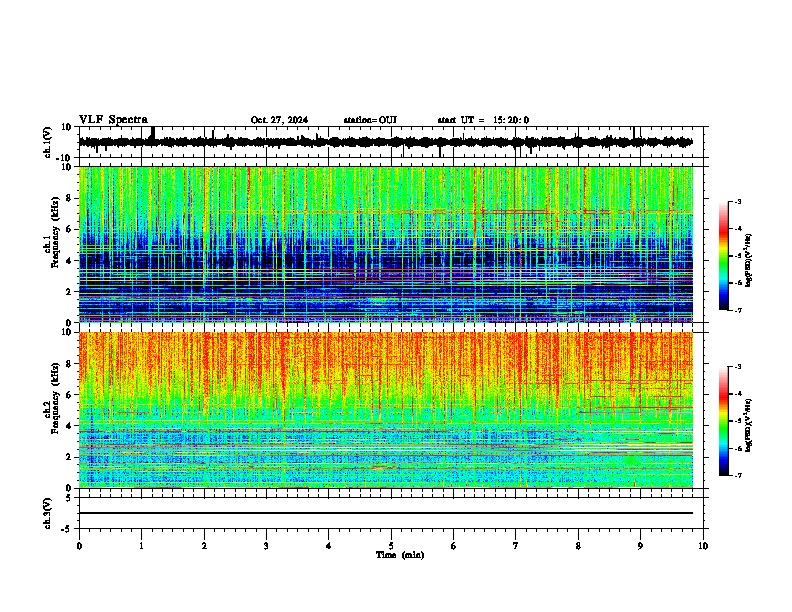Click the 'station=OUI' label
The height and width of the screenshot is (612, 792).
(x=370, y=120)
